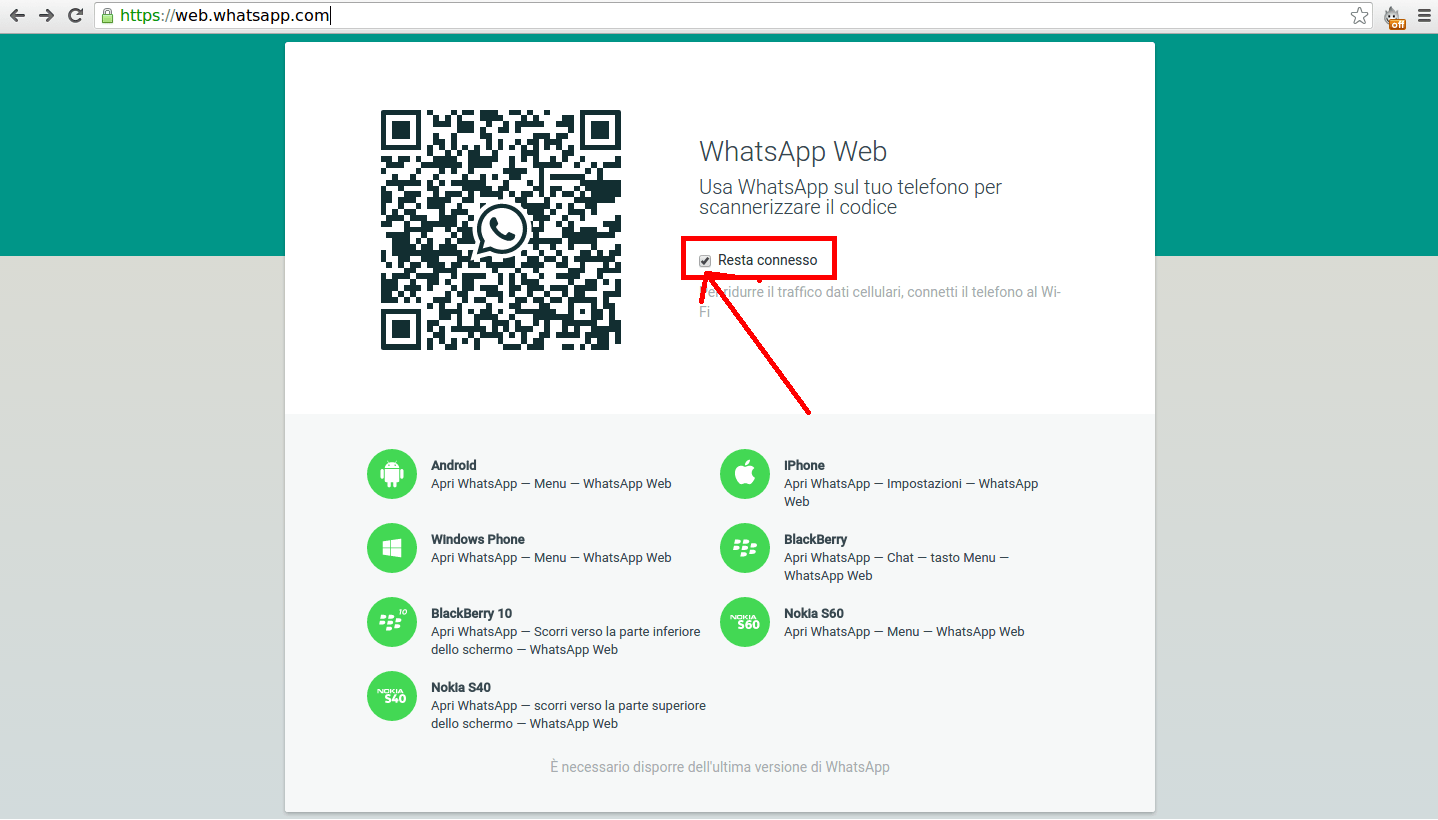Click the iPhone Apple logo icon
Screen dimensions: 1438x820
(745, 474)
